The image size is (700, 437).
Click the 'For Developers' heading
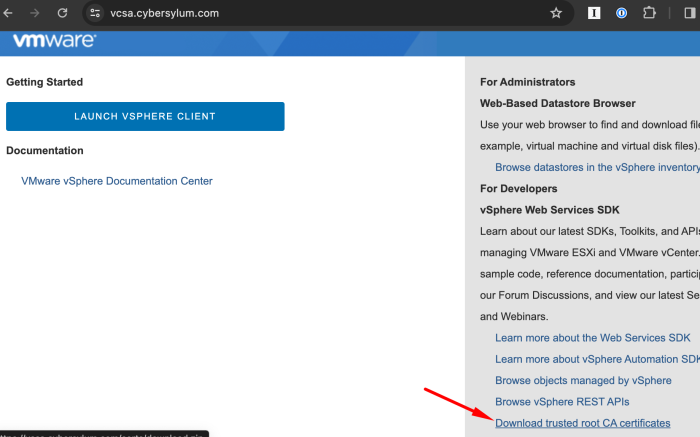tap(518, 188)
